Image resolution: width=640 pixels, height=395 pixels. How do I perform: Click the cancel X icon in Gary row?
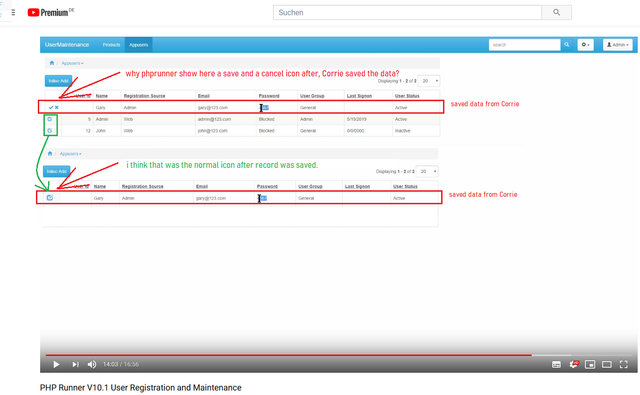(57, 107)
